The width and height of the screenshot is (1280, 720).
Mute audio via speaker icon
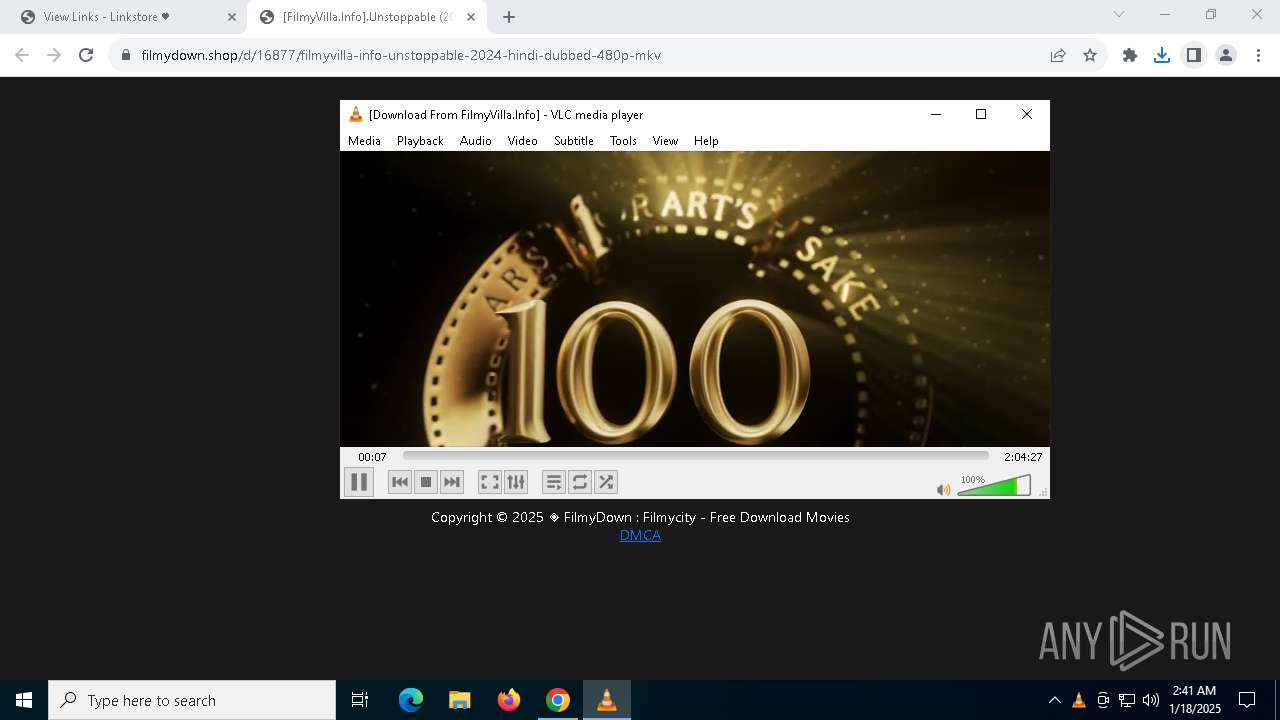(943, 489)
